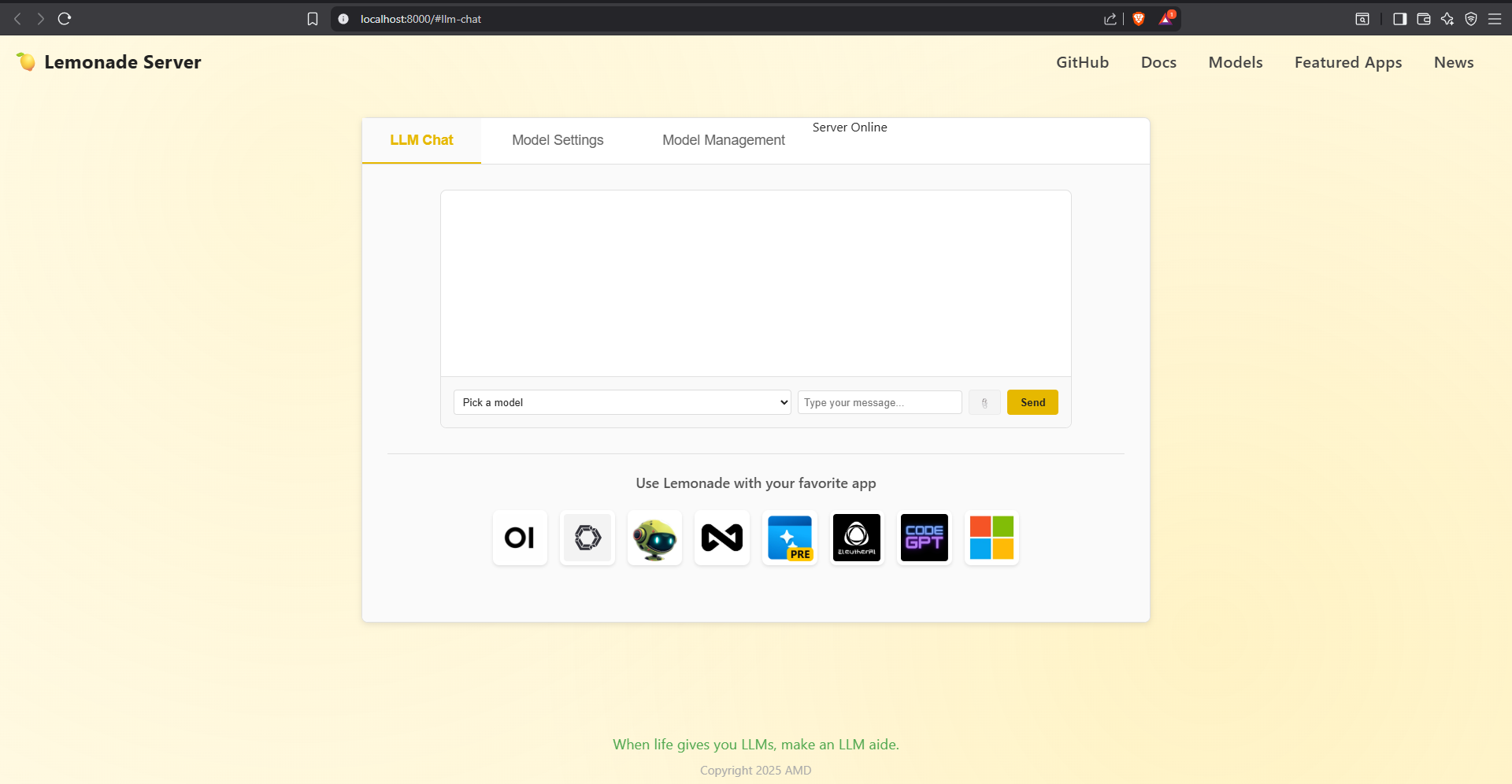
Task: Click the 'Server Online' status text
Action: (850, 128)
